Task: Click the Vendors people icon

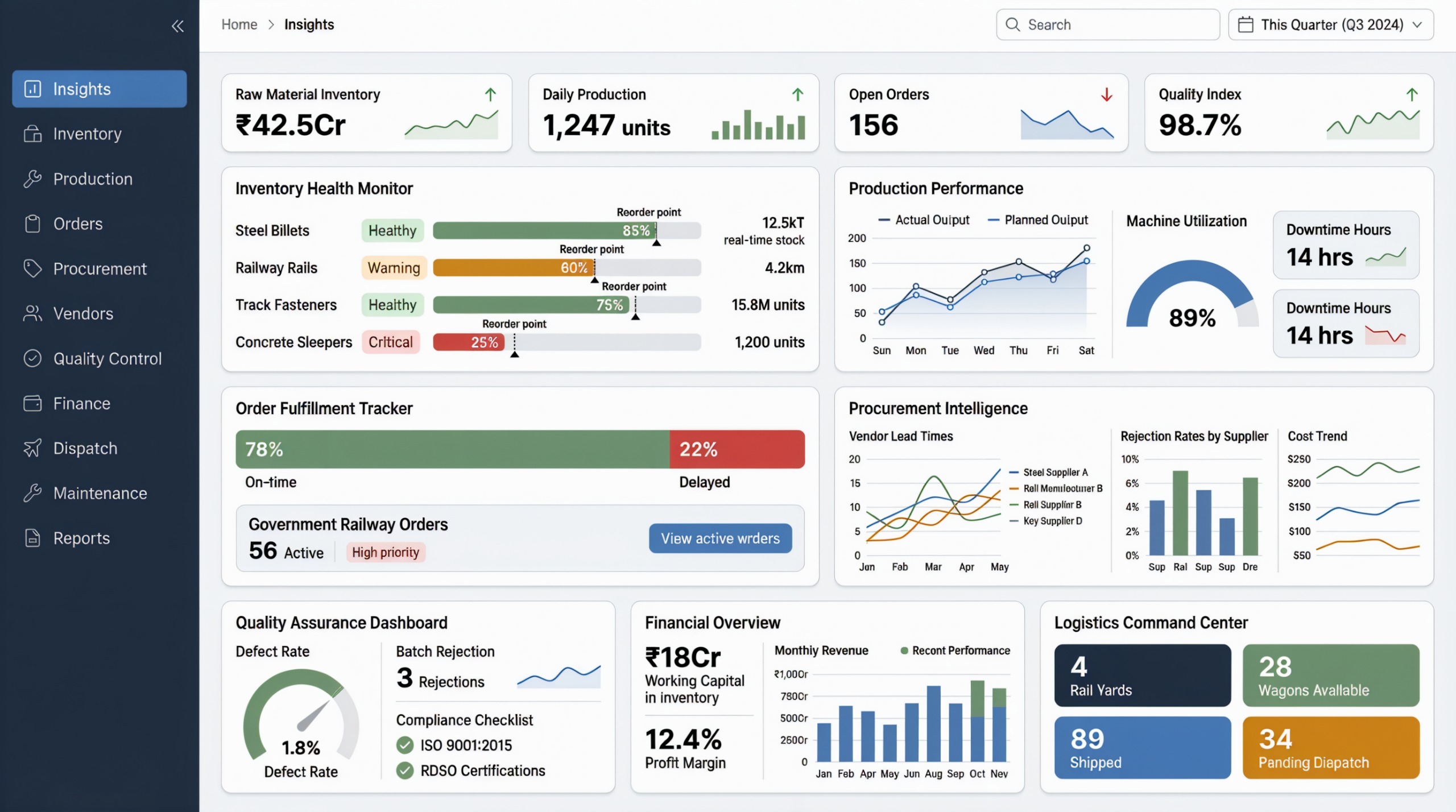Action: [32, 313]
